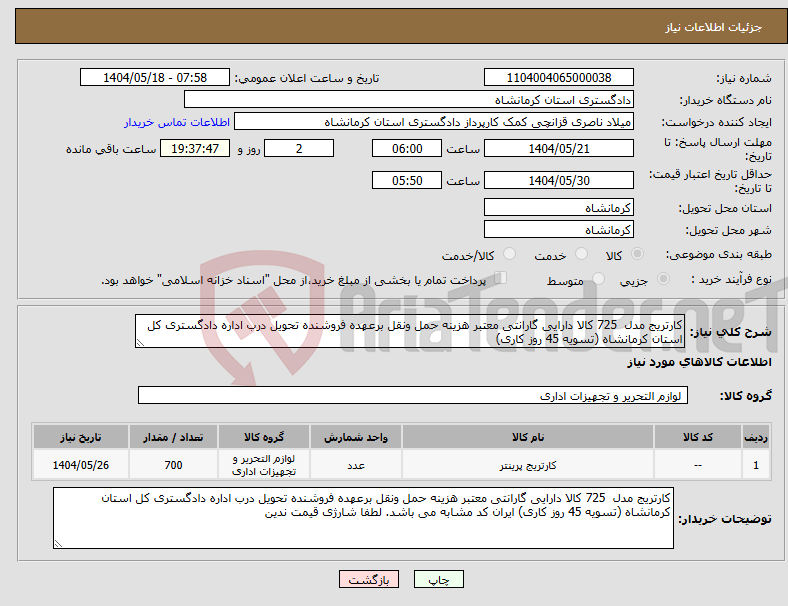Click the نام کالا column header
Screen dimensions: 788x606
pos(528,437)
